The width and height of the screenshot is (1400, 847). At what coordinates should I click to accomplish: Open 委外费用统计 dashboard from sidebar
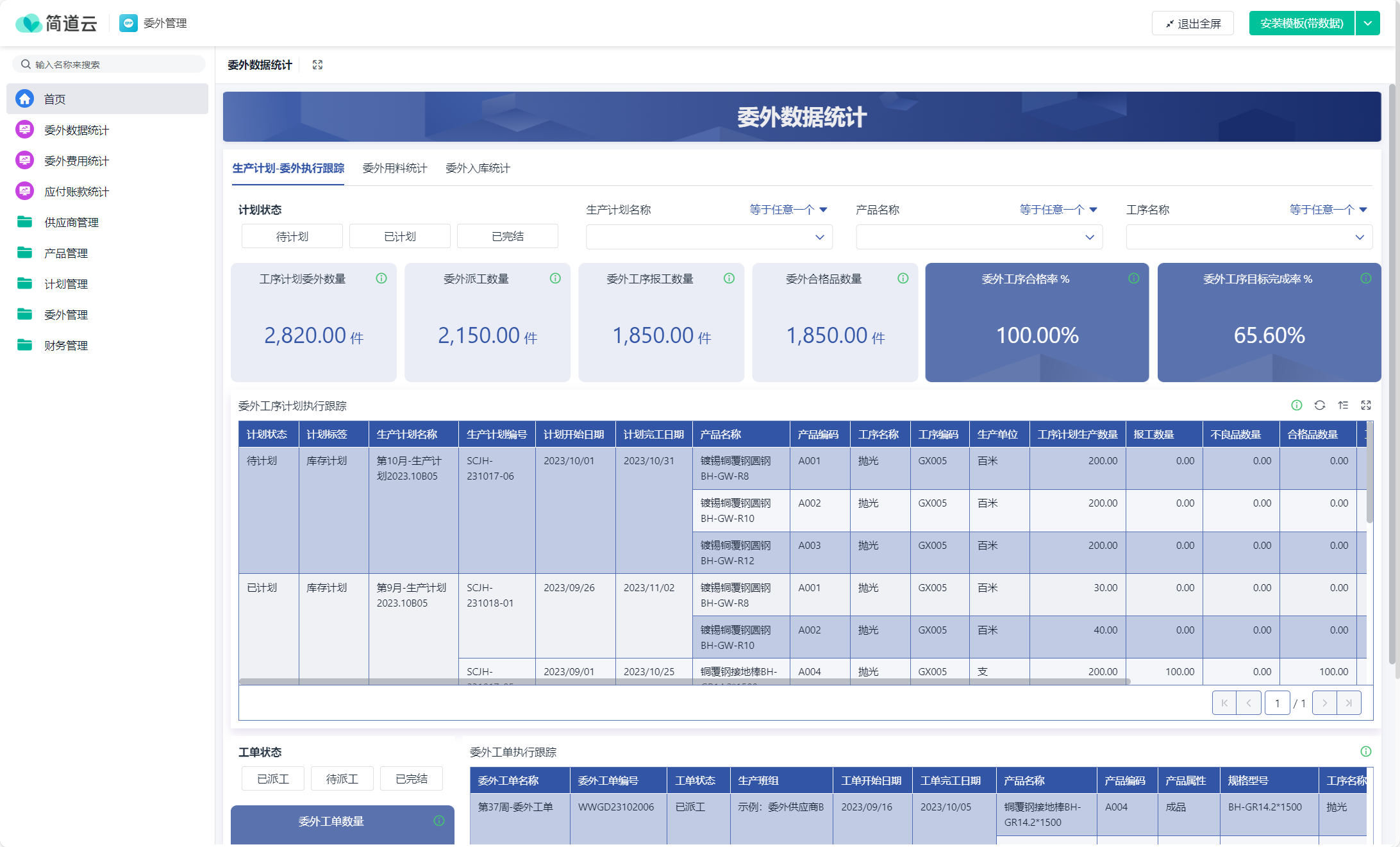76,161
